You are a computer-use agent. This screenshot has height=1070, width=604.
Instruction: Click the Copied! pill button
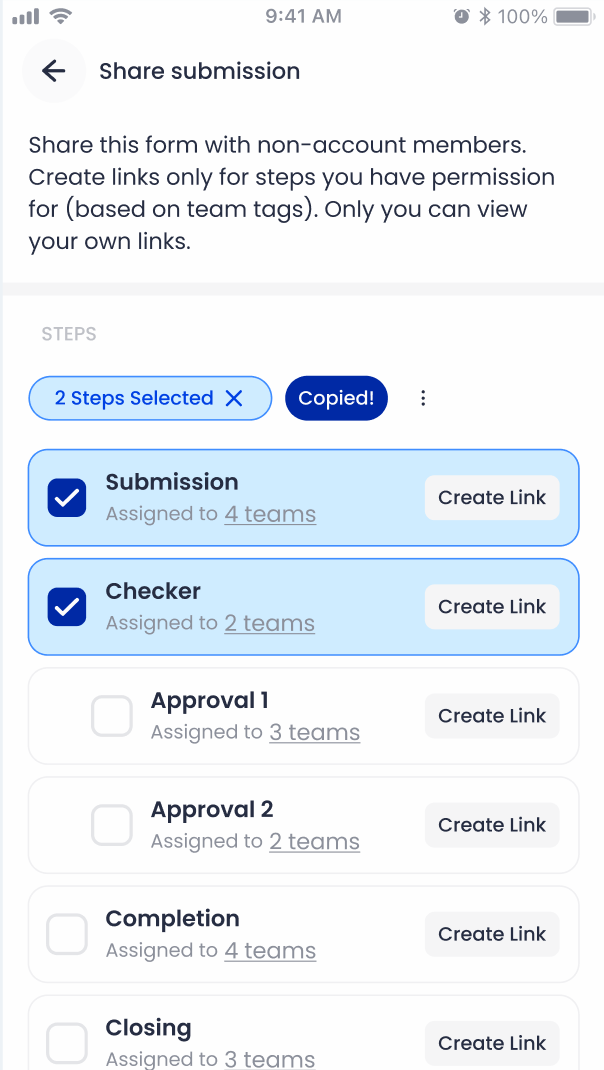coord(336,398)
